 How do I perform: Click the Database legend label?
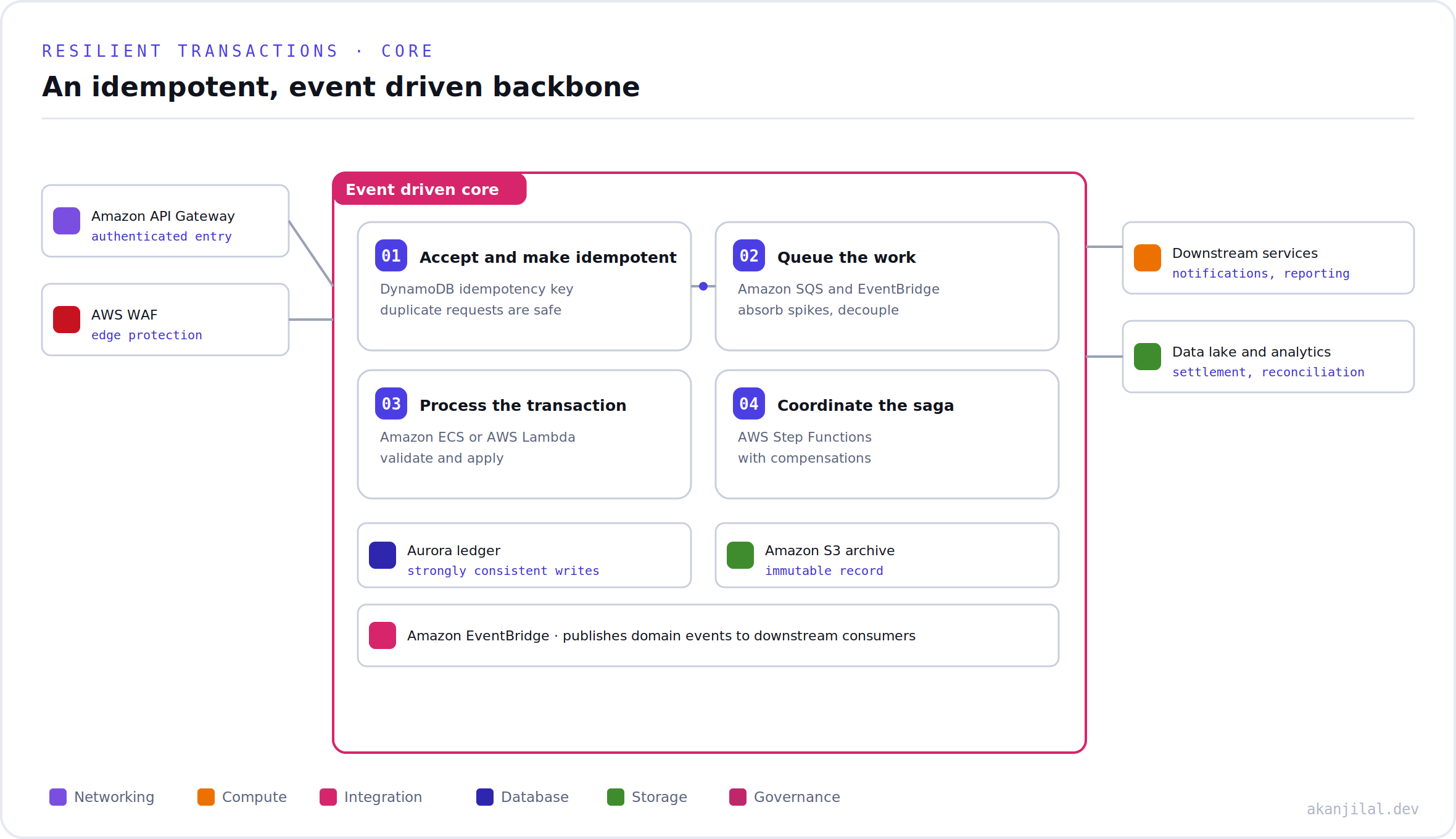[x=535, y=797]
